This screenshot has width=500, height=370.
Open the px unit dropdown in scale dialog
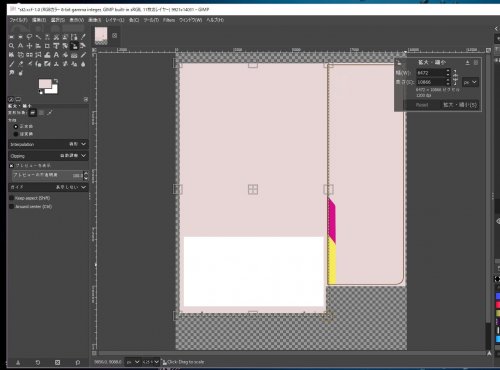coord(470,82)
